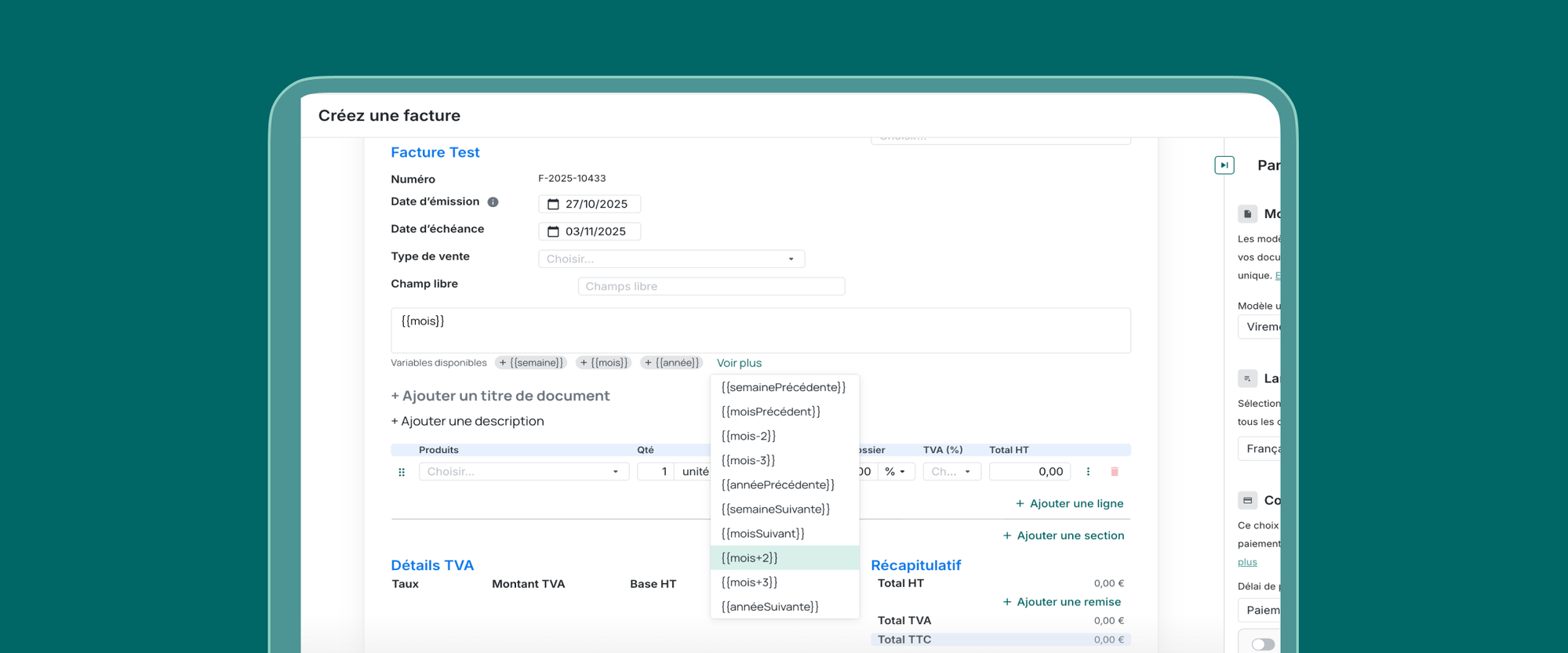Click into the Champ libre text field
The width and height of the screenshot is (1568, 653).
pyautogui.click(x=711, y=287)
